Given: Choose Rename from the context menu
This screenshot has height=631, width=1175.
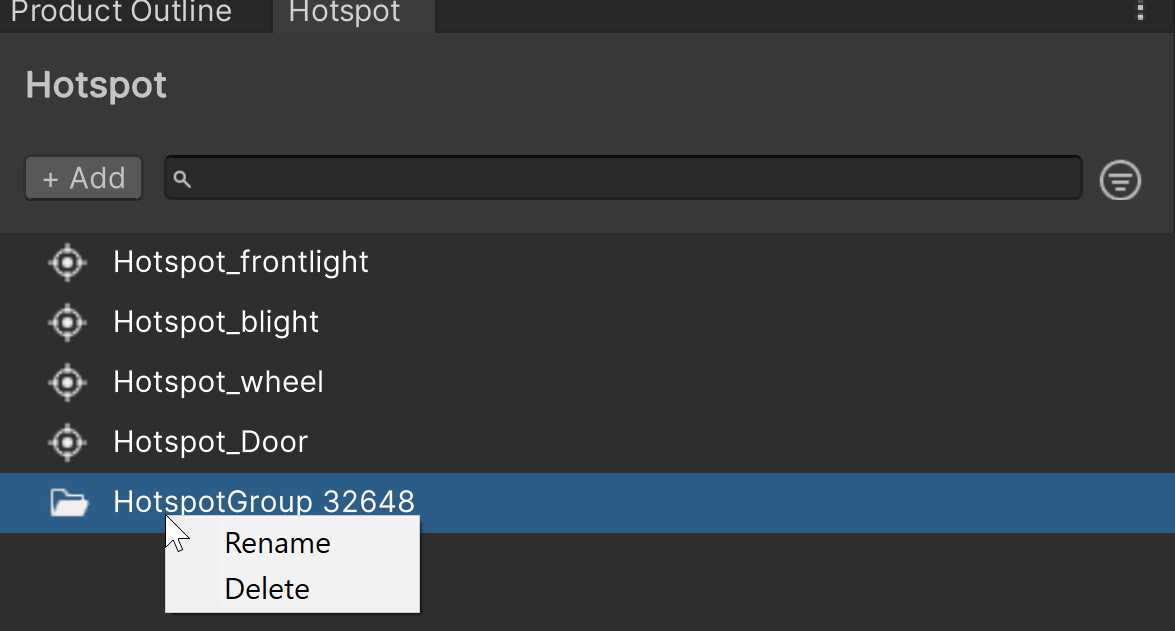Looking at the screenshot, I should pos(277,543).
